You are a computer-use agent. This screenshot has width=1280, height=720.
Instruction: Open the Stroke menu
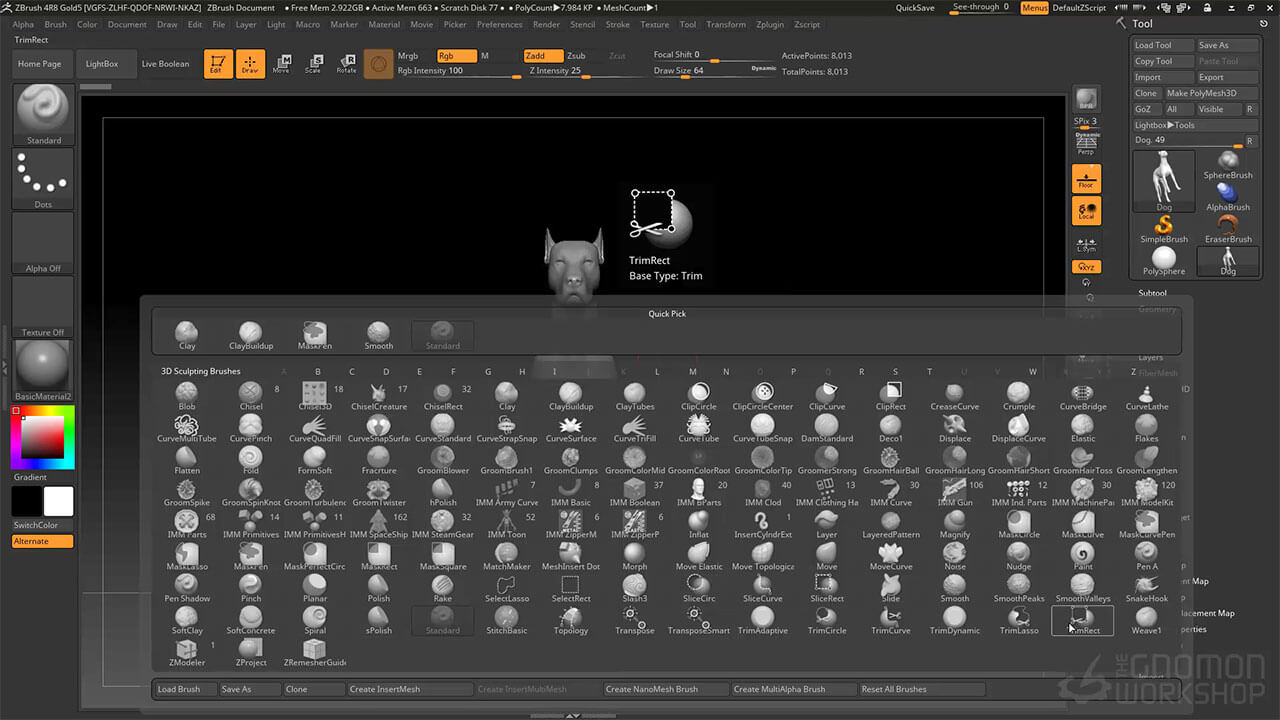617,24
